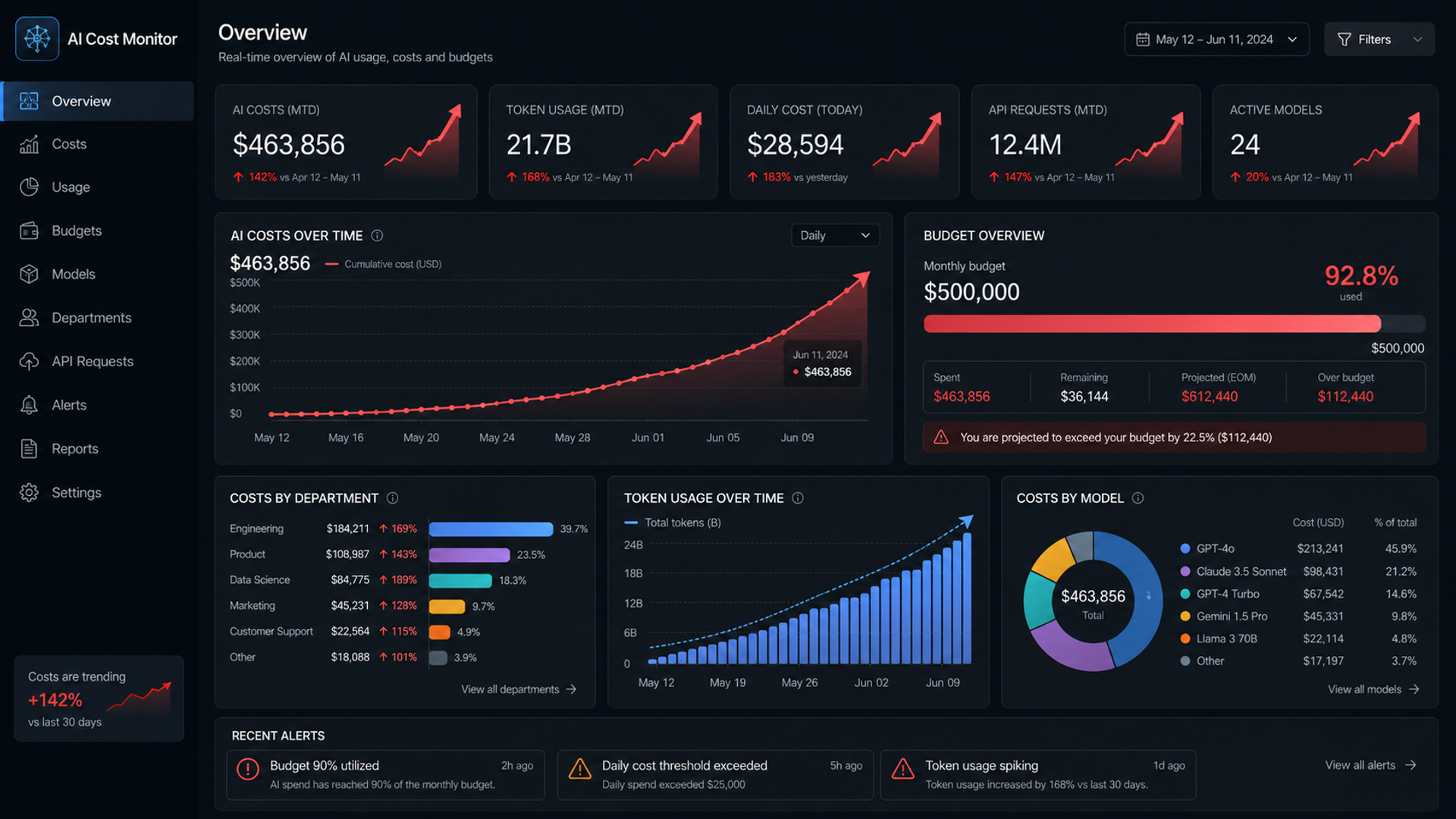
Task: Open Daily cost threshold exceeded alert
Action: 715,775
